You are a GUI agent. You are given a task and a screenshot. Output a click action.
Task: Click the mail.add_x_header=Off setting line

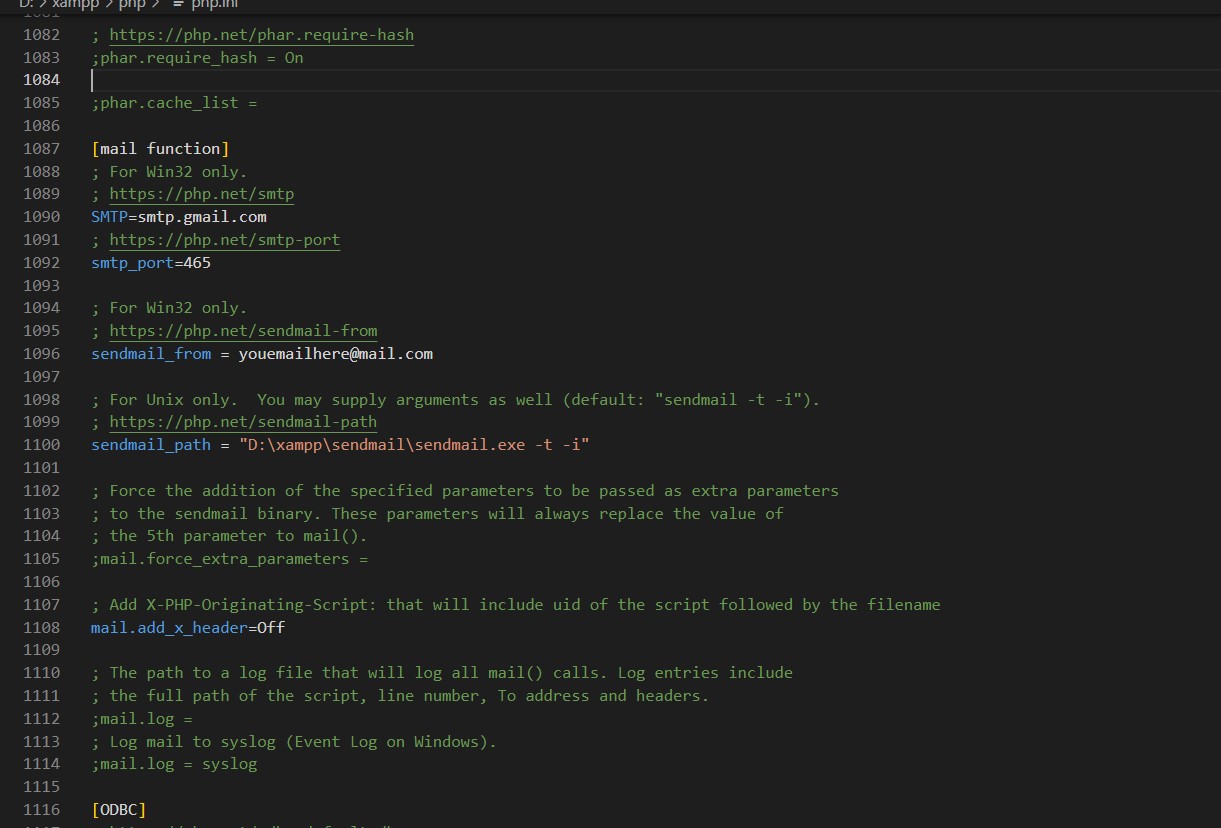coord(187,628)
